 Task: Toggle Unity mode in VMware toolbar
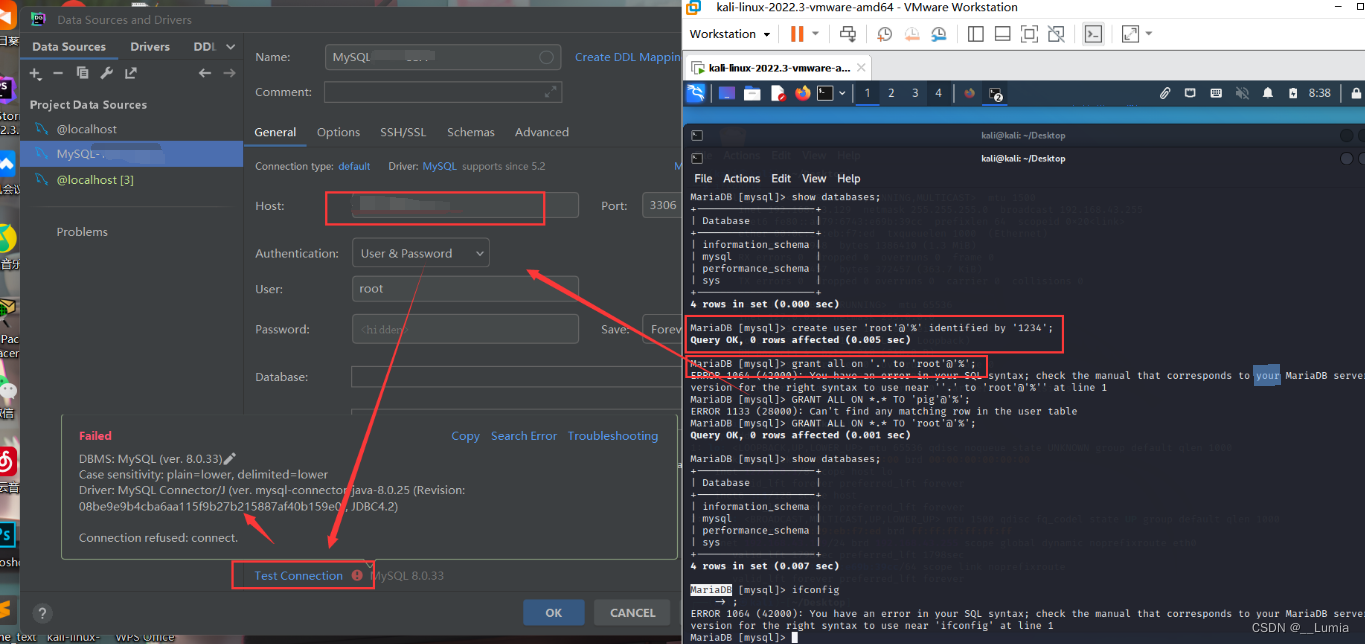pyautogui.click(x=1056, y=33)
